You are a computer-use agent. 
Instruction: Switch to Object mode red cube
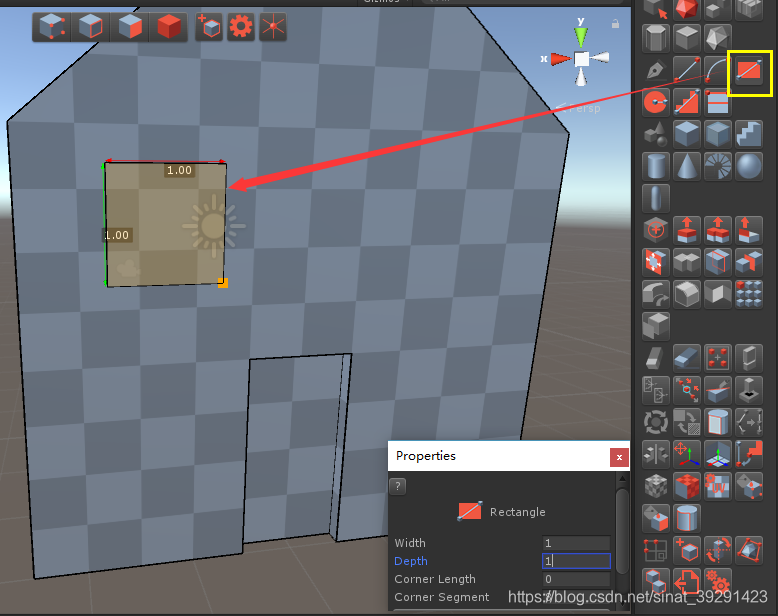(x=169, y=27)
